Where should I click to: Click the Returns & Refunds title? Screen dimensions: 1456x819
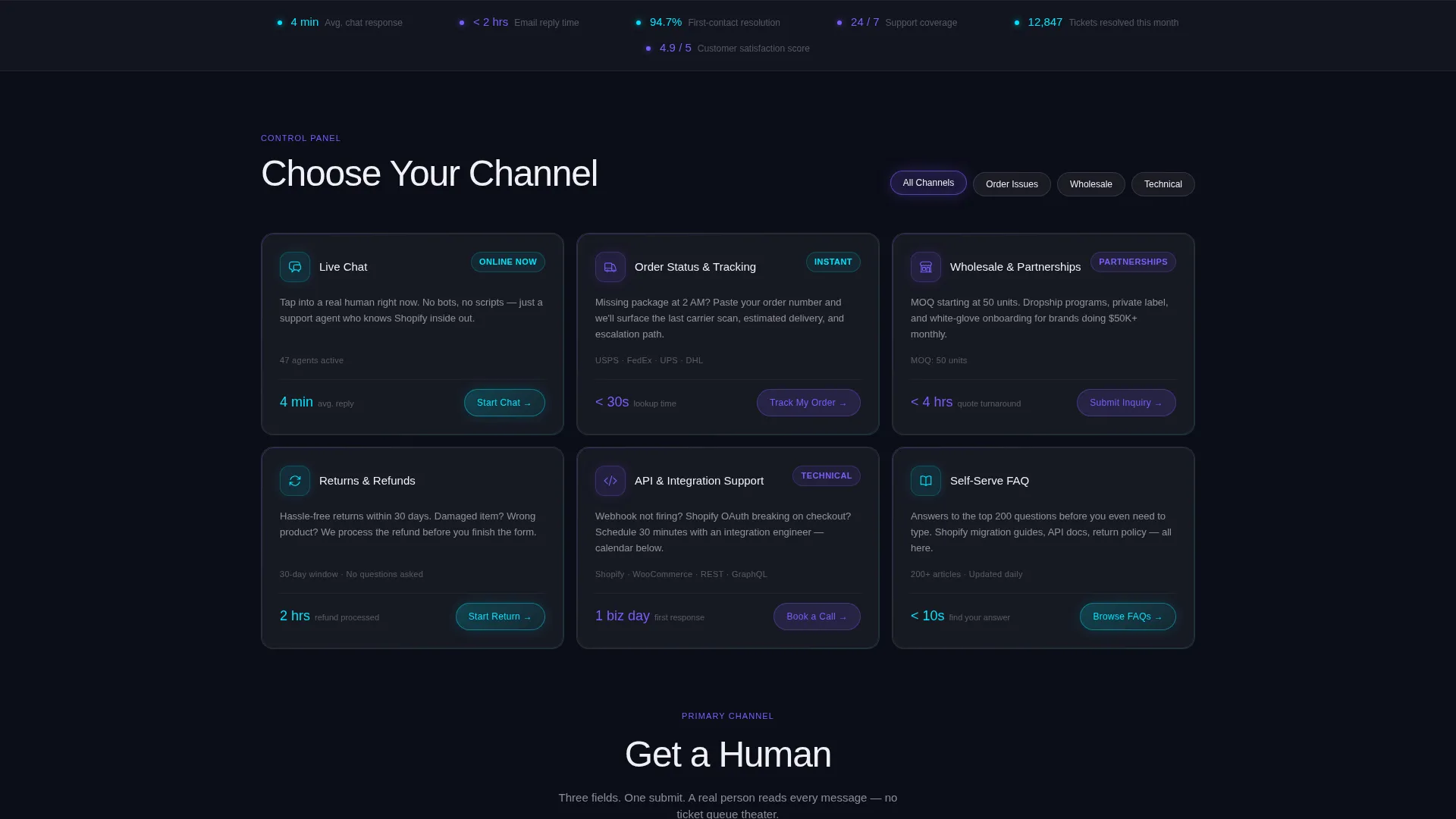[x=367, y=481]
